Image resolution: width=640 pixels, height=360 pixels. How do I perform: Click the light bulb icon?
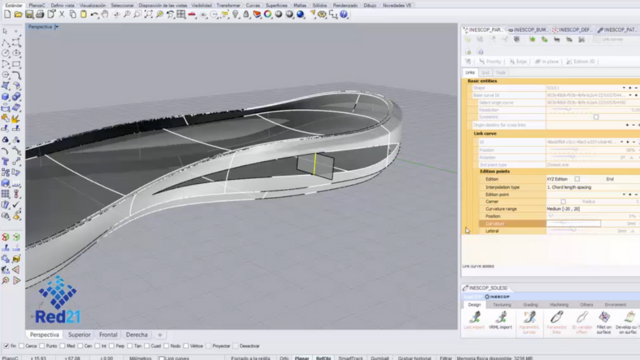click(236, 14)
